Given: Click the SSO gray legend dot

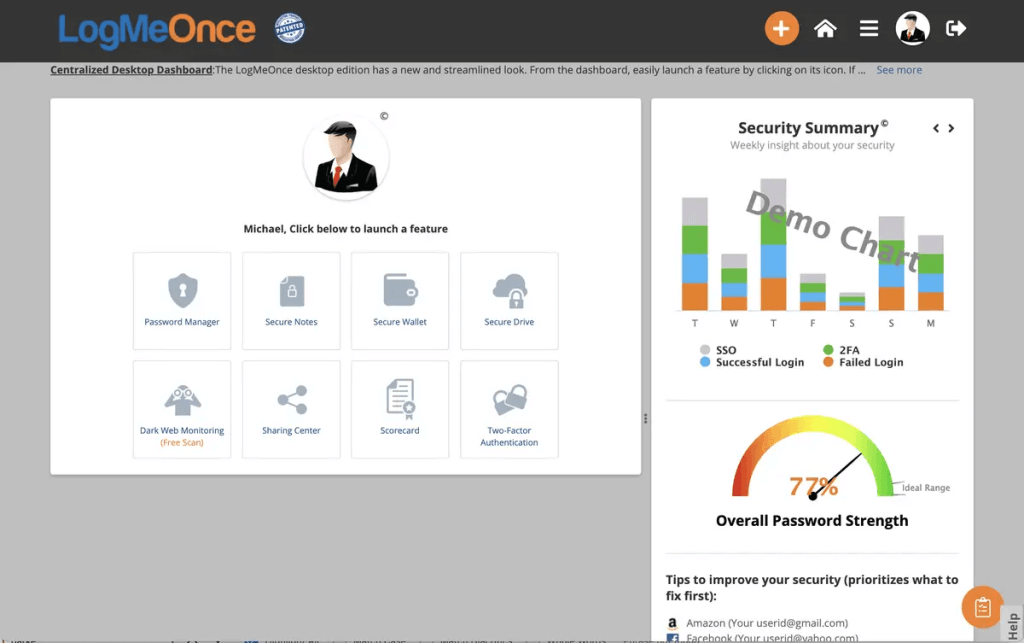Looking at the screenshot, I should (705, 350).
